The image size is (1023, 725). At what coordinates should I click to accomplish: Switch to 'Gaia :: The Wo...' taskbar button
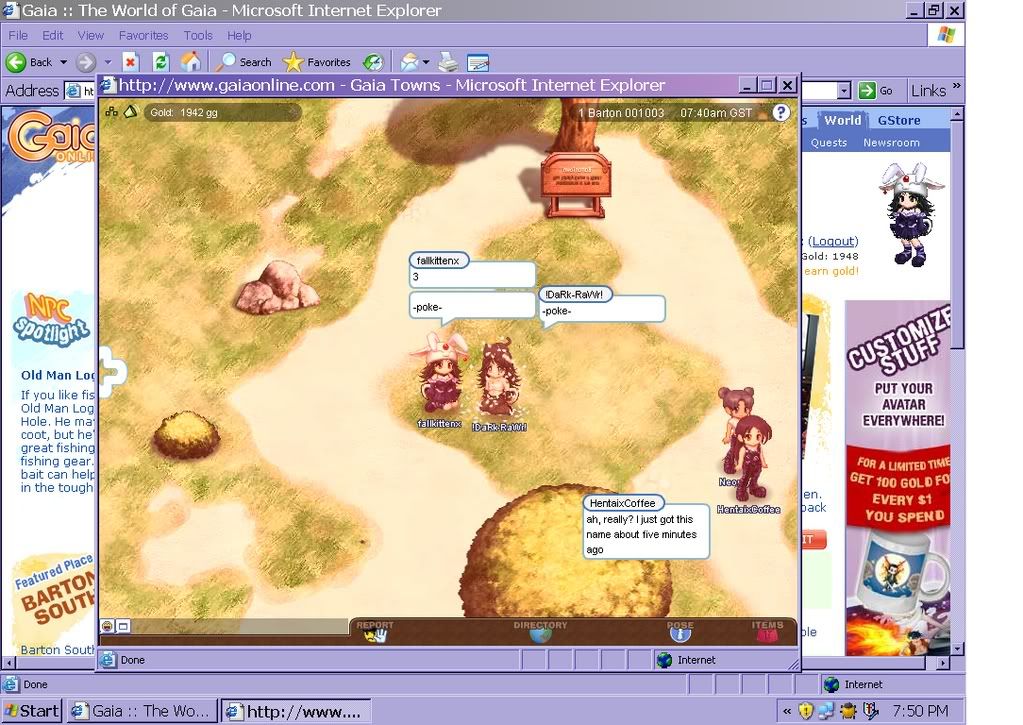[x=141, y=711]
